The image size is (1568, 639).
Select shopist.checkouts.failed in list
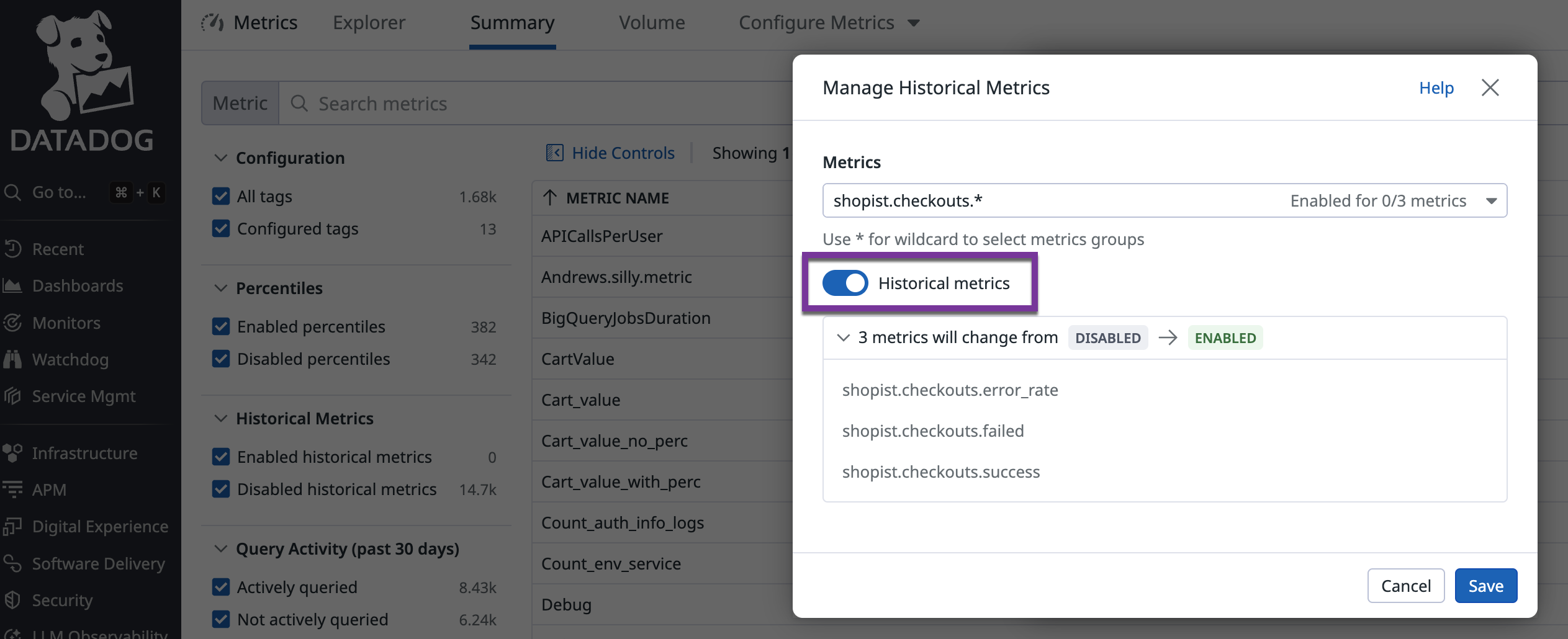pos(933,431)
